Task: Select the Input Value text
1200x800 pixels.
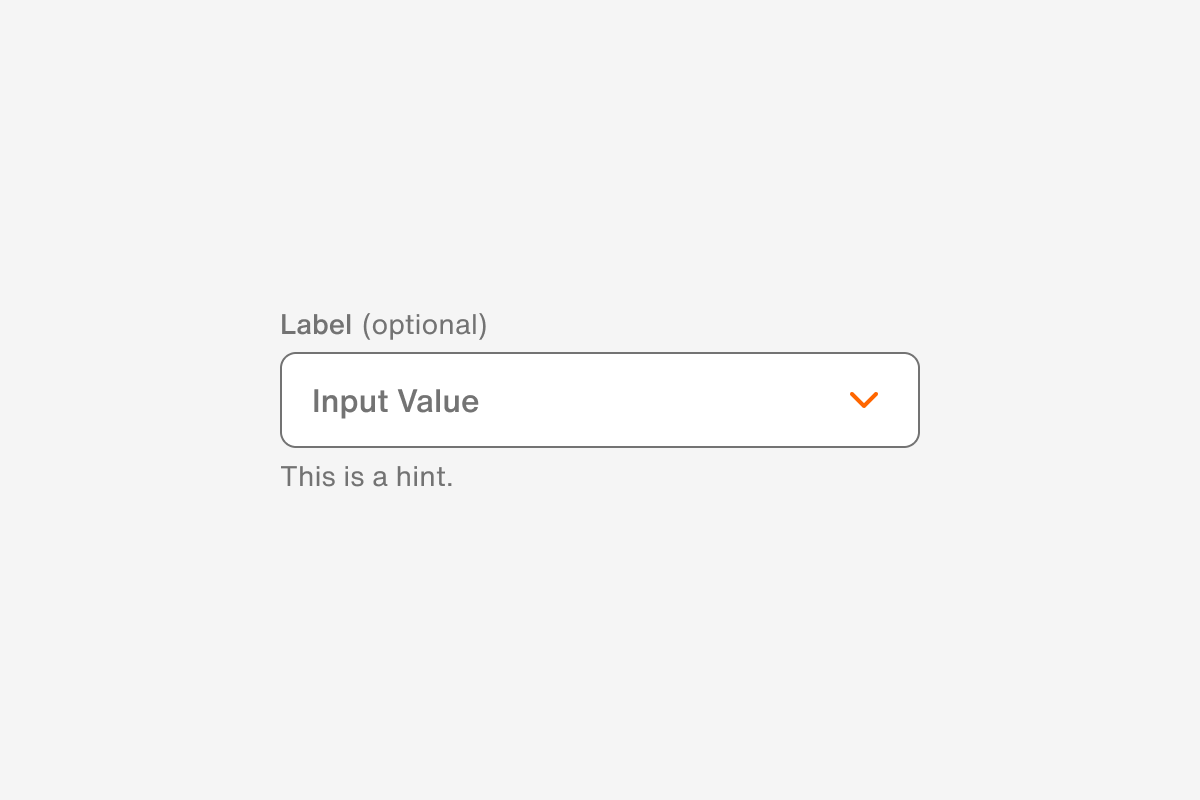Action: (x=395, y=400)
